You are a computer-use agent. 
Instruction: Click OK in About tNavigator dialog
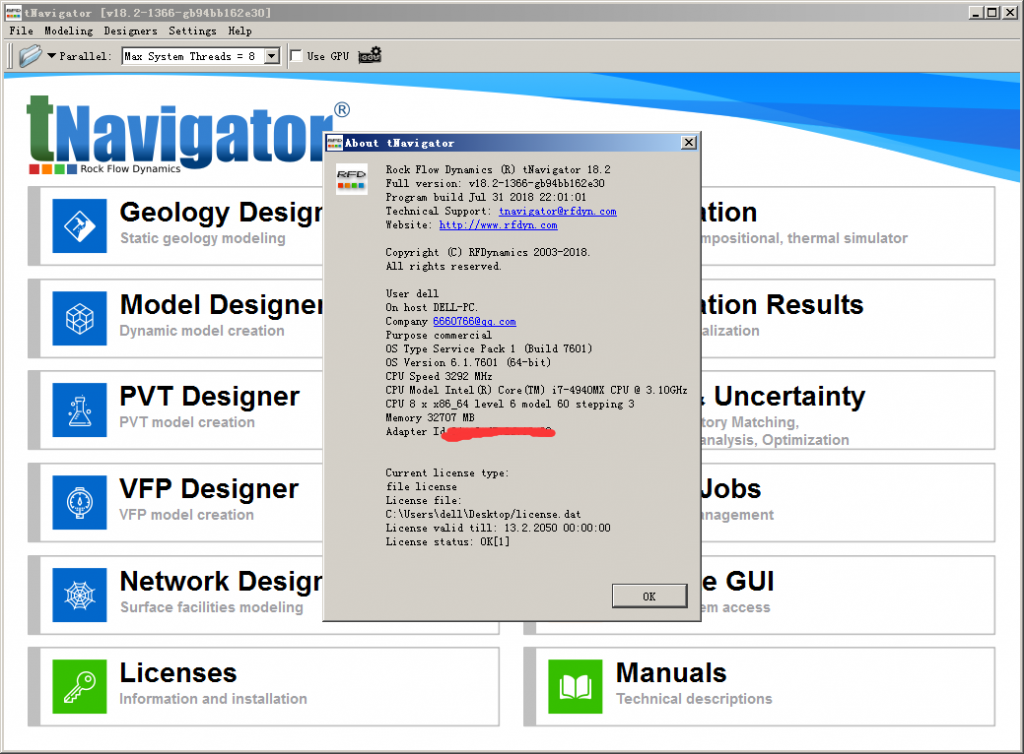[649, 596]
